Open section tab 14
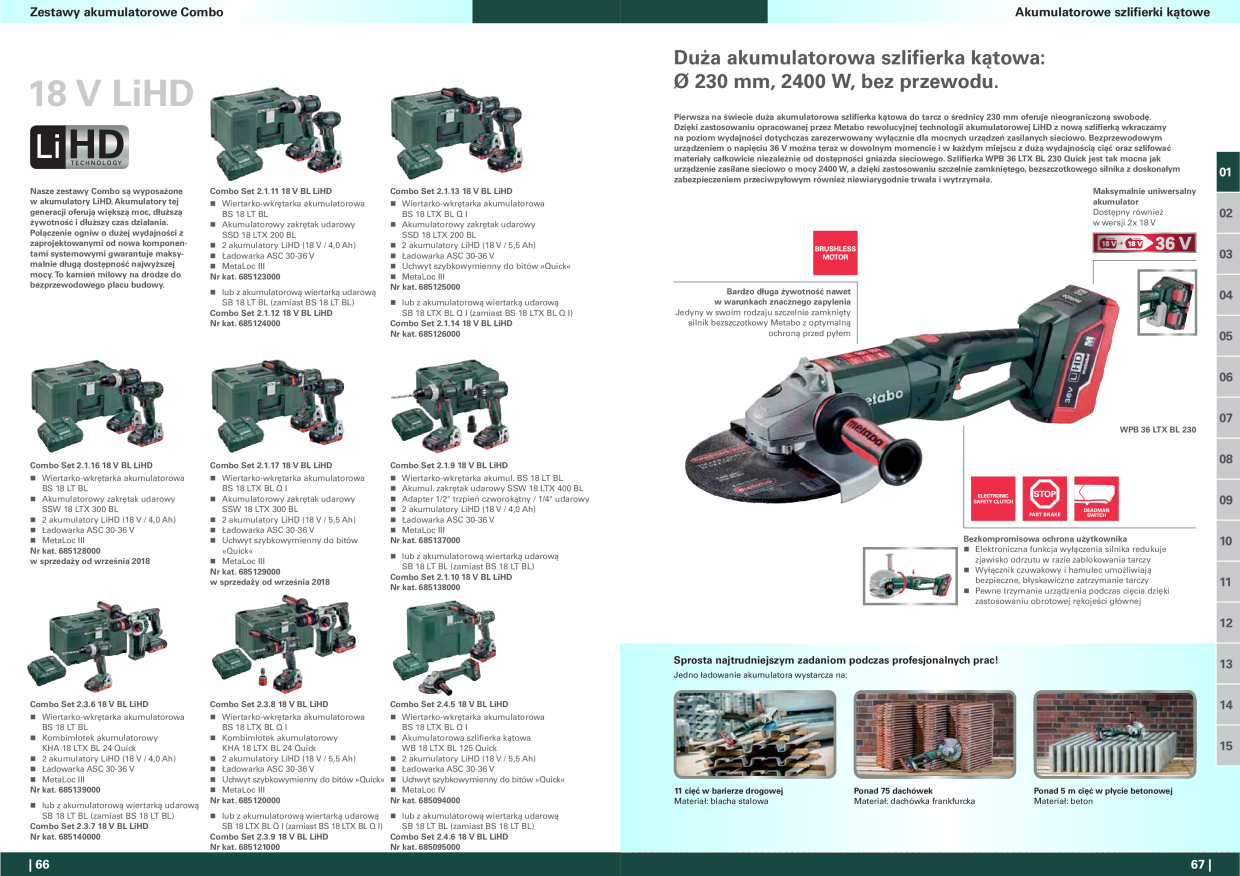Screen dimensions: 1240x876 pos(1226,705)
